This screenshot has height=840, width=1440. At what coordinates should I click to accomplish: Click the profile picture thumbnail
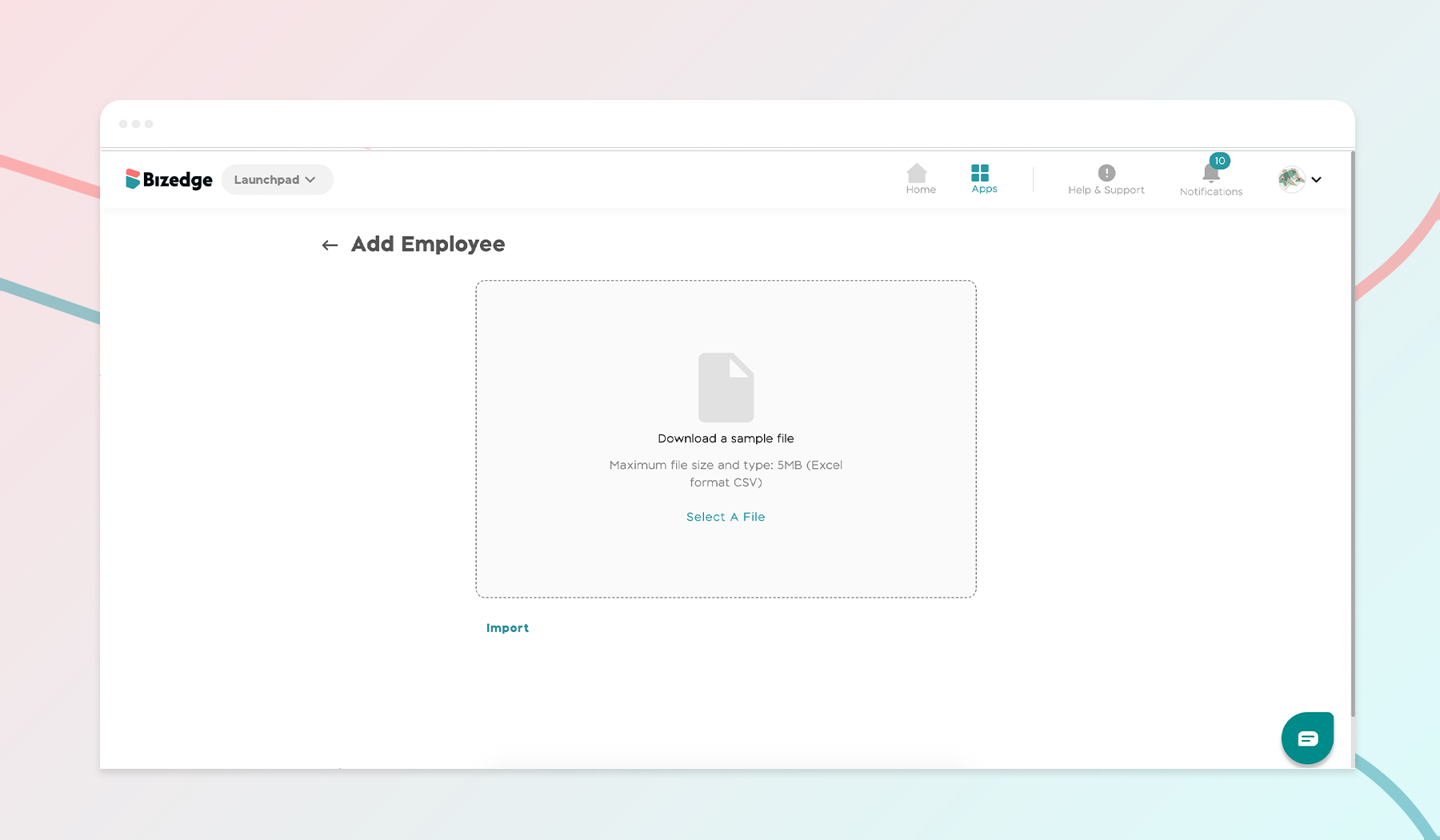(x=1290, y=179)
